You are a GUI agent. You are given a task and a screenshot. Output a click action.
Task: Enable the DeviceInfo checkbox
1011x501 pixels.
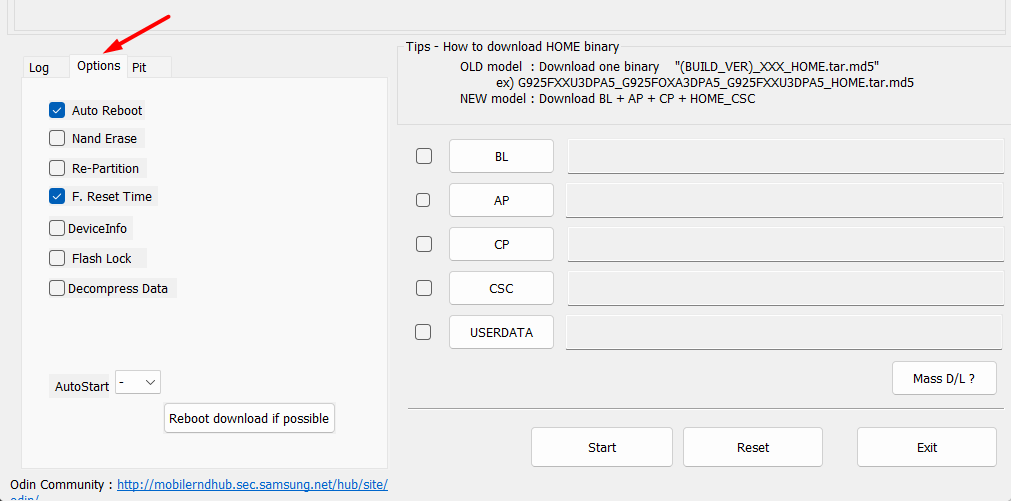[57, 228]
